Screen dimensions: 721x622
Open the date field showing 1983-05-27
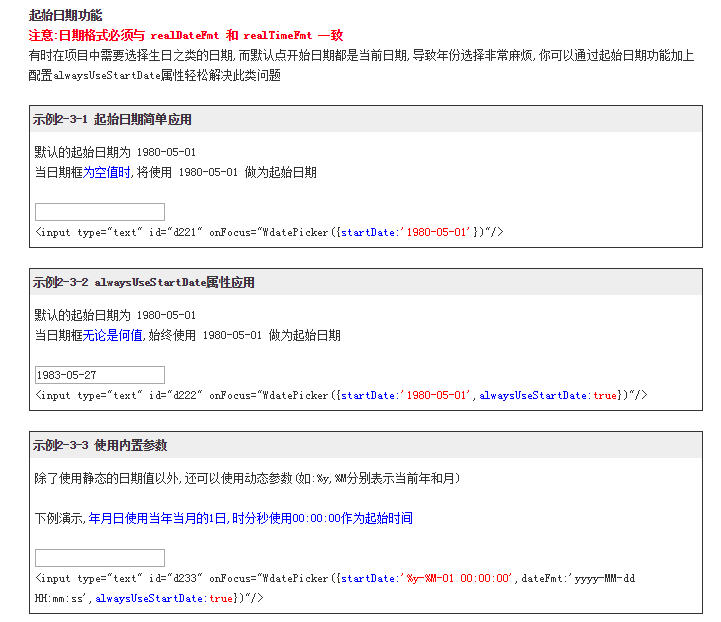coord(100,375)
